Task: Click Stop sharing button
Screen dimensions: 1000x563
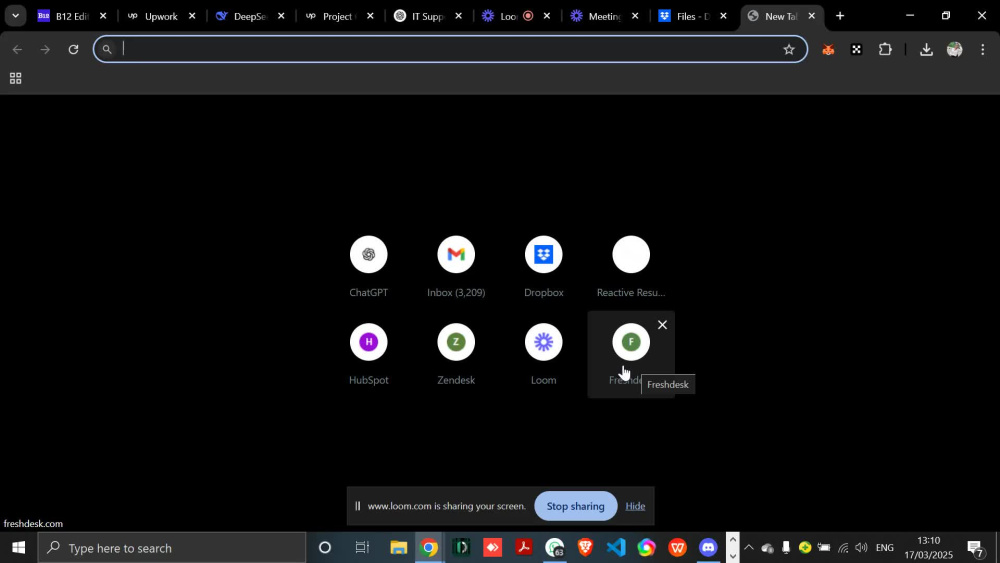Action: click(575, 506)
